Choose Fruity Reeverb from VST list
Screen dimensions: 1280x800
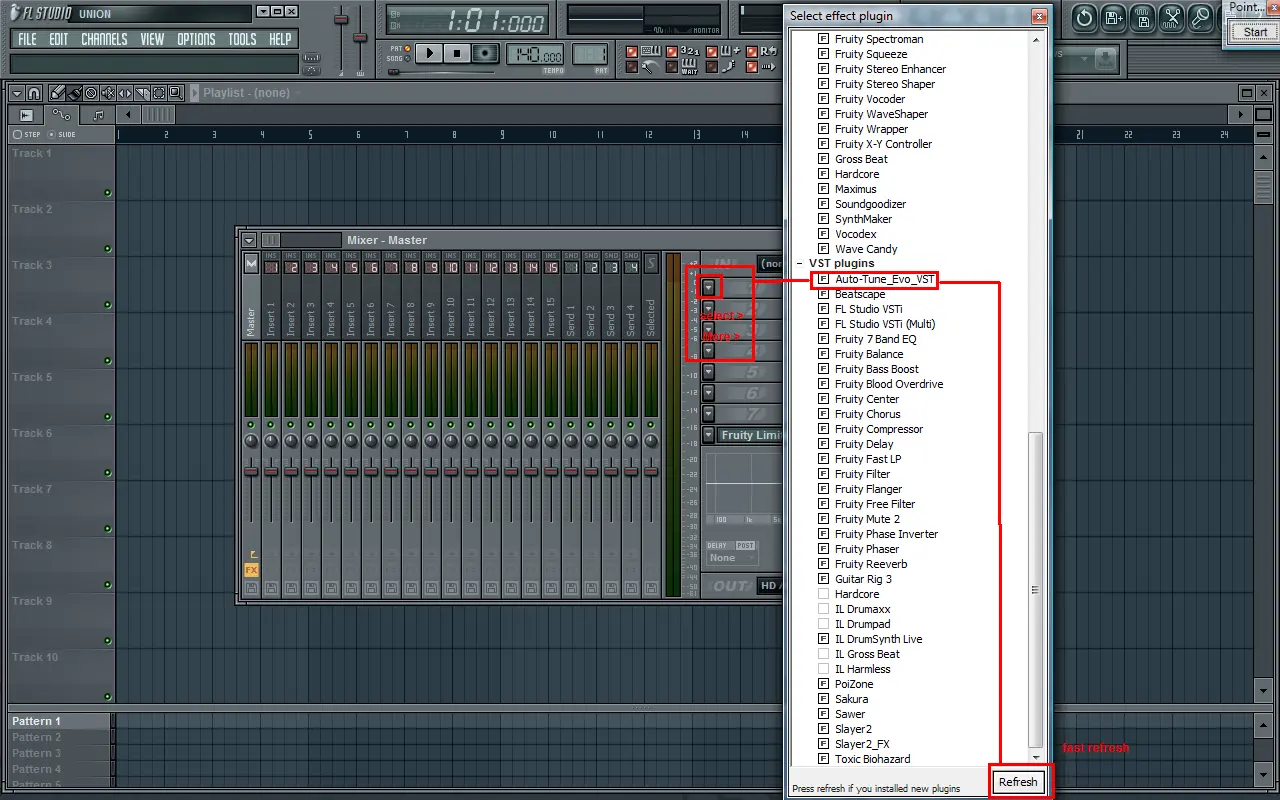871,564
